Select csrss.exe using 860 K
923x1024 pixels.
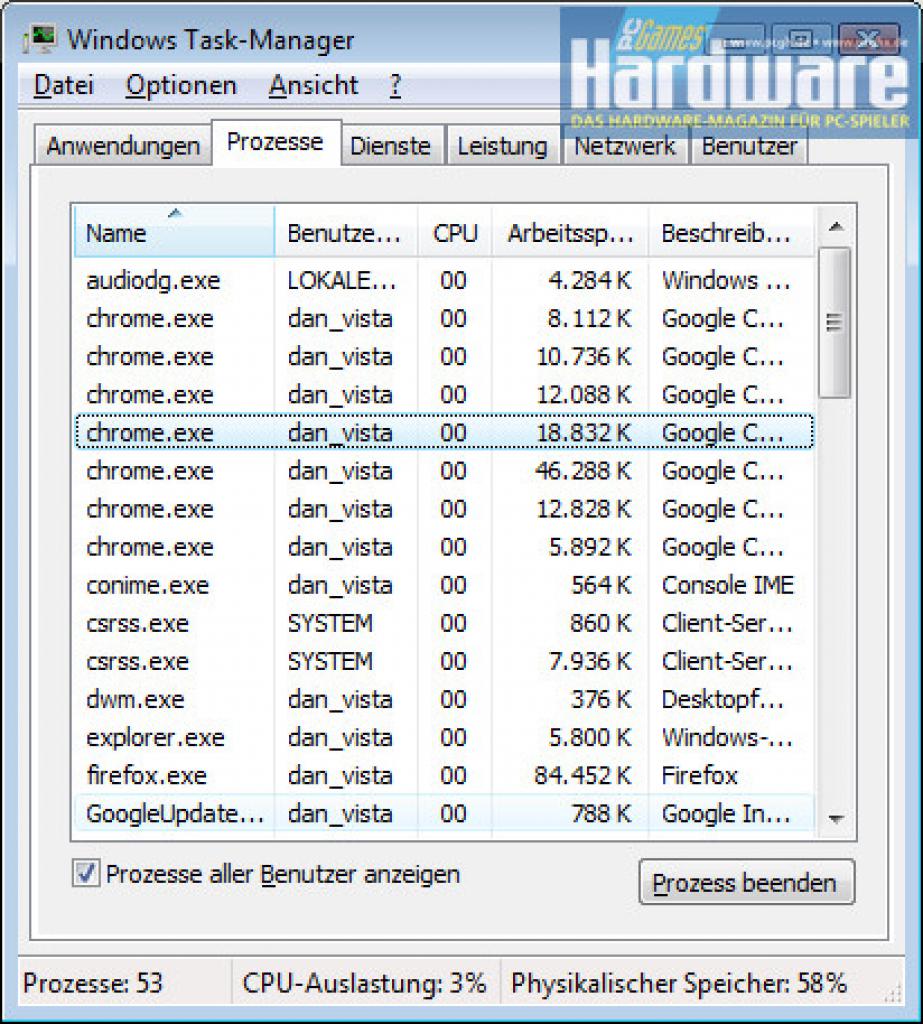pos(444,623)
